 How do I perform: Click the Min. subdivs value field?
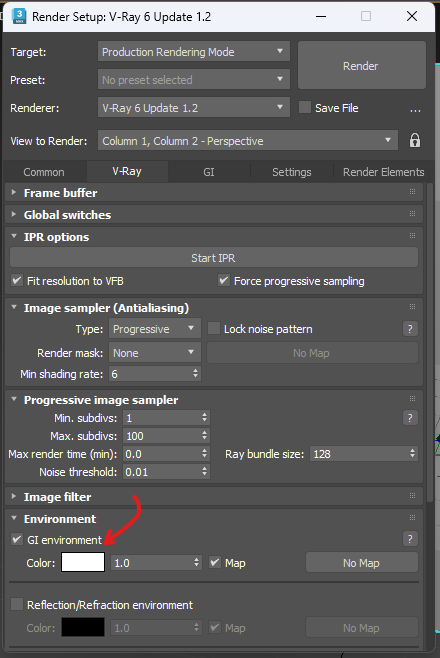click(x=166, y=418)
